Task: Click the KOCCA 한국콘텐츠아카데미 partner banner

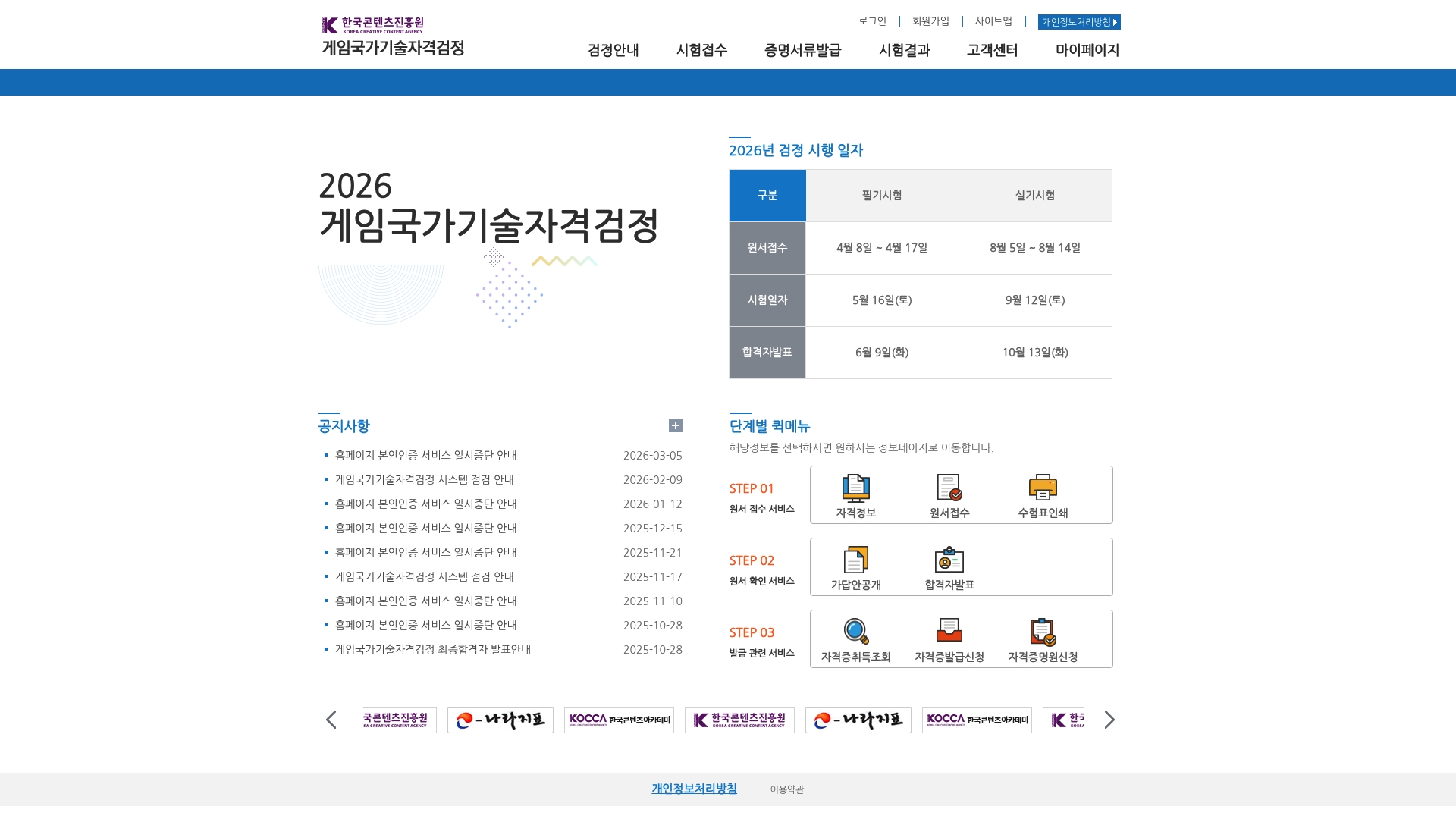Action: (x=619, y=720)
